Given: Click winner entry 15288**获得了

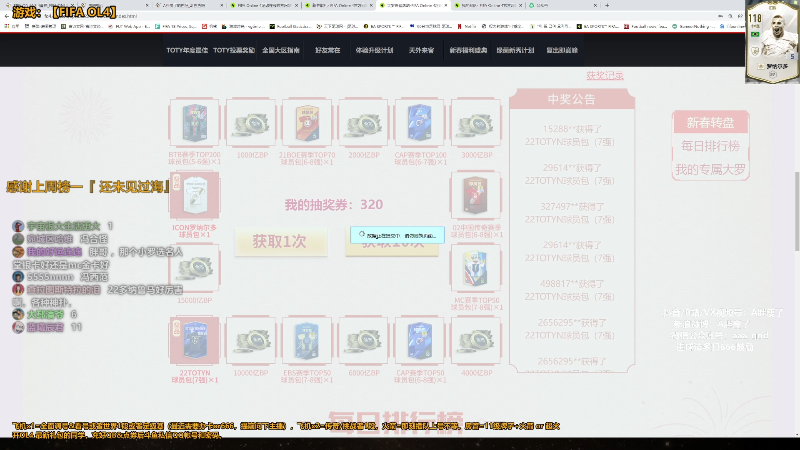Looking at the screenshot, I should [x=571, y=129].
